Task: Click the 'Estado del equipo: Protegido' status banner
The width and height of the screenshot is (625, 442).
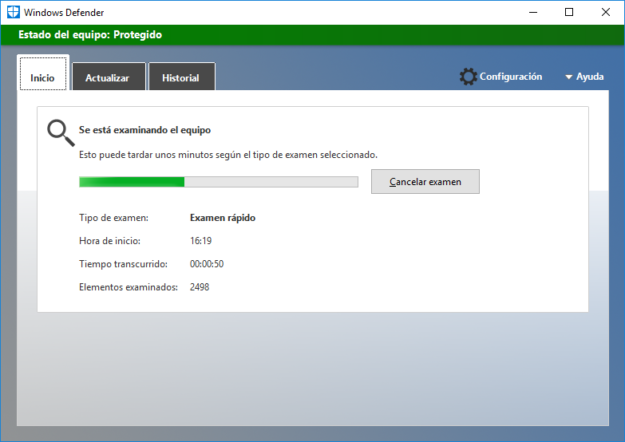Action: (x=312, y=35)
